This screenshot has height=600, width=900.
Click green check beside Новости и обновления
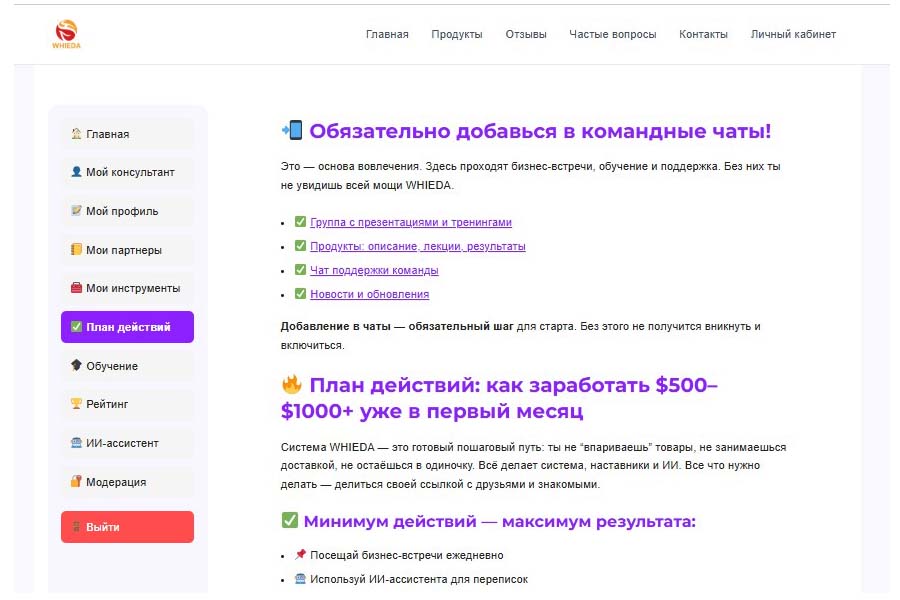coord(300,293)
